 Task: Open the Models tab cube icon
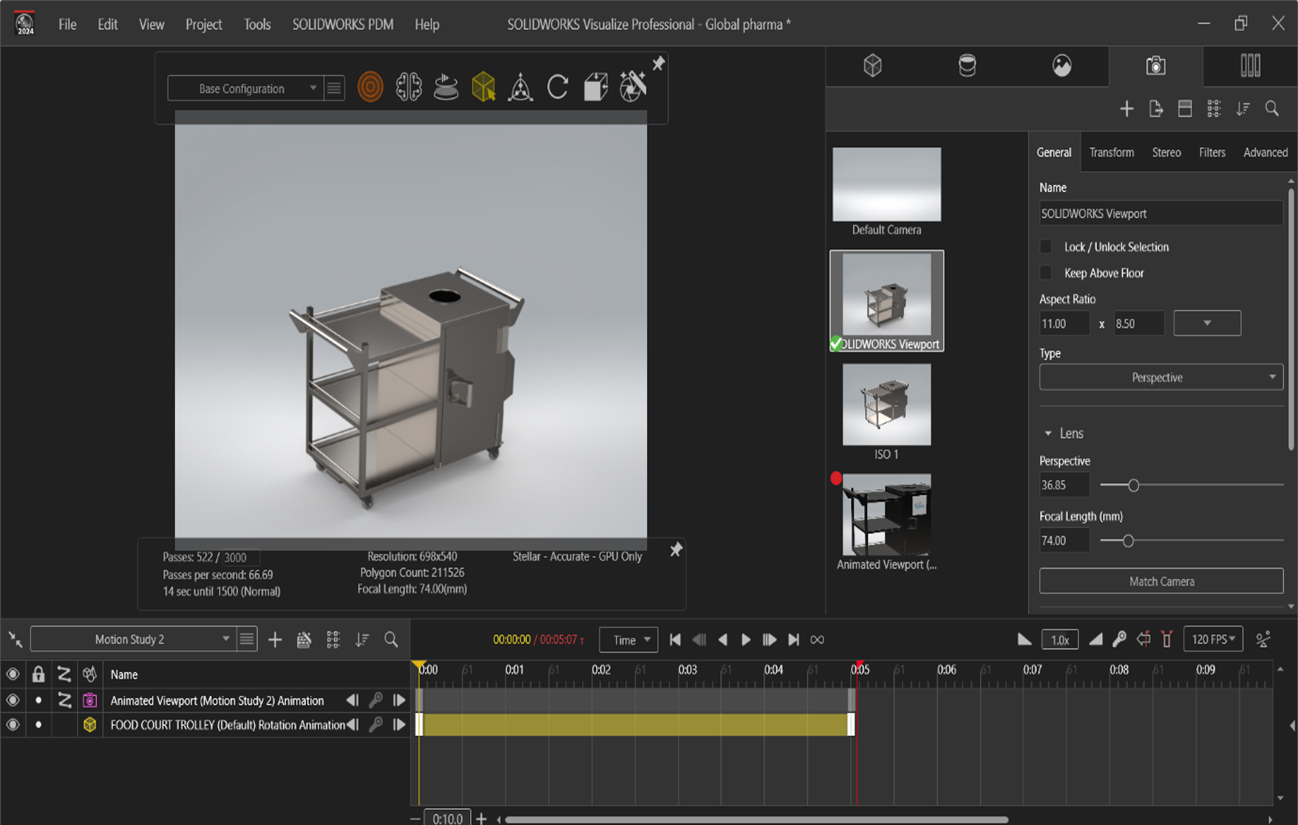tap(873, 66)
